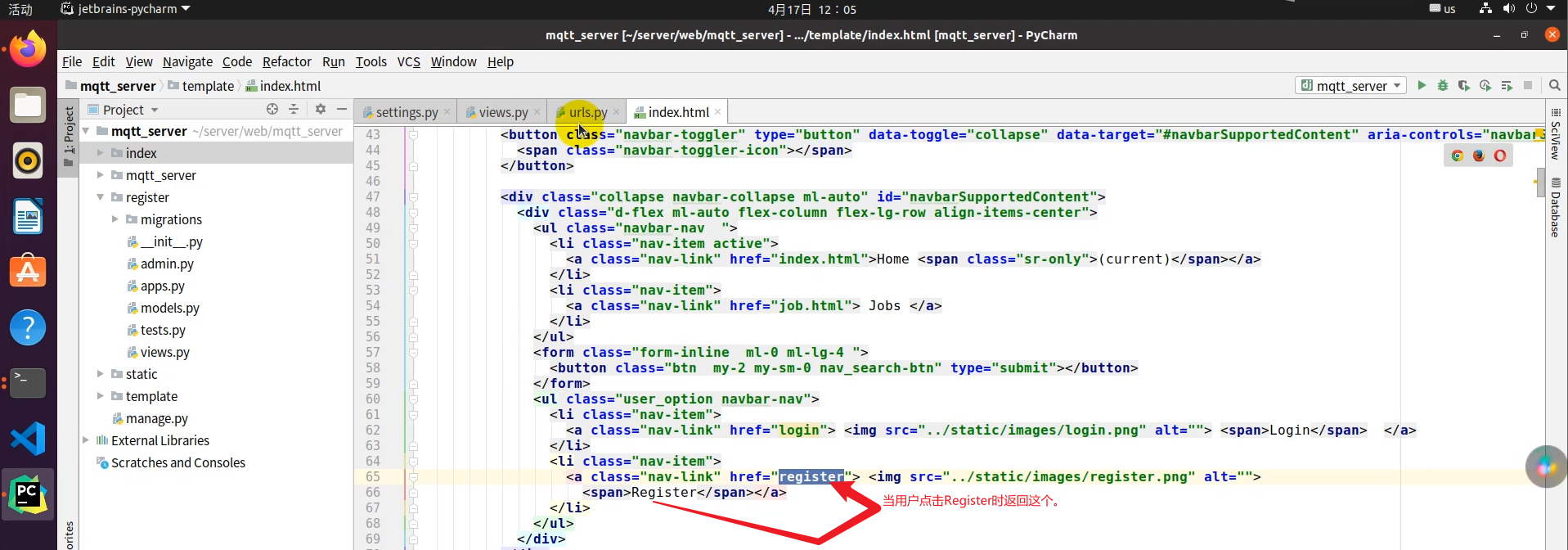The width and height of the screenshot is (1568, 550).
Task: Open Files manager in the dock
Action: click(x=28, y=106)
